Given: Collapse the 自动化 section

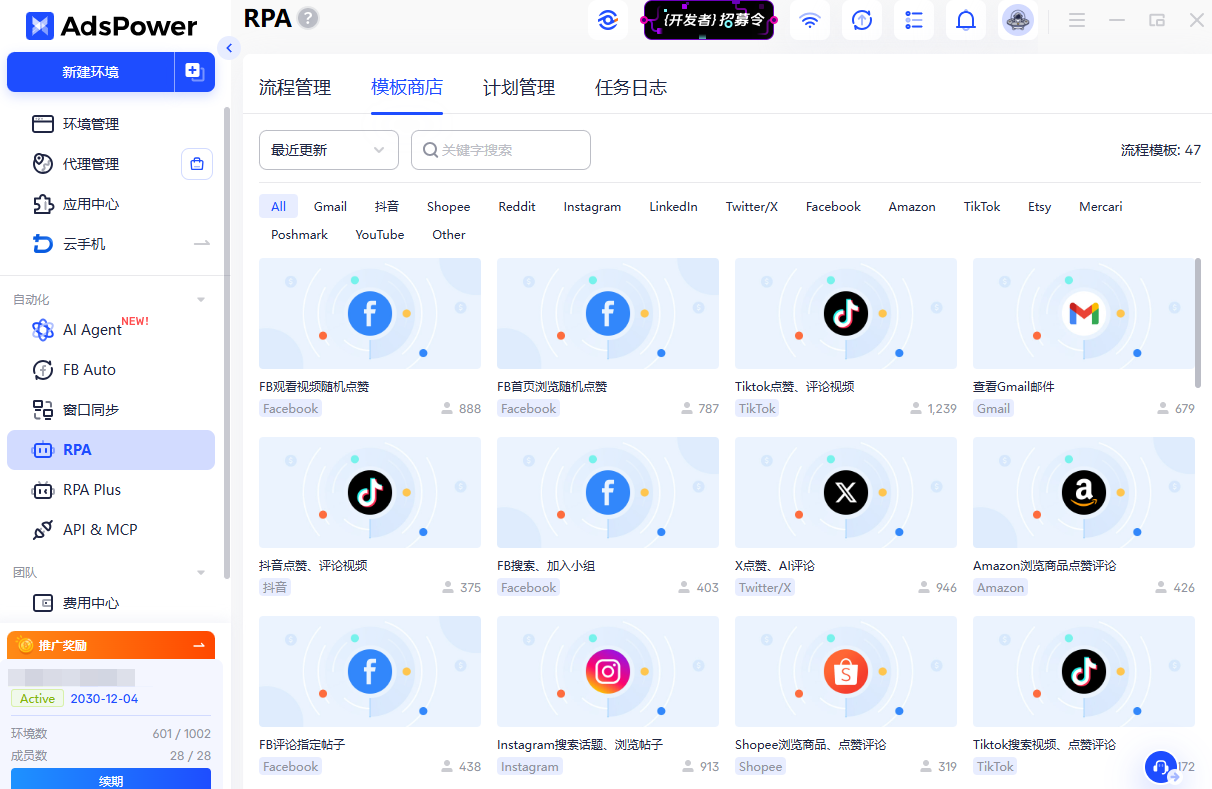Looking at the screenshot, I should click(x=201, y=300).
